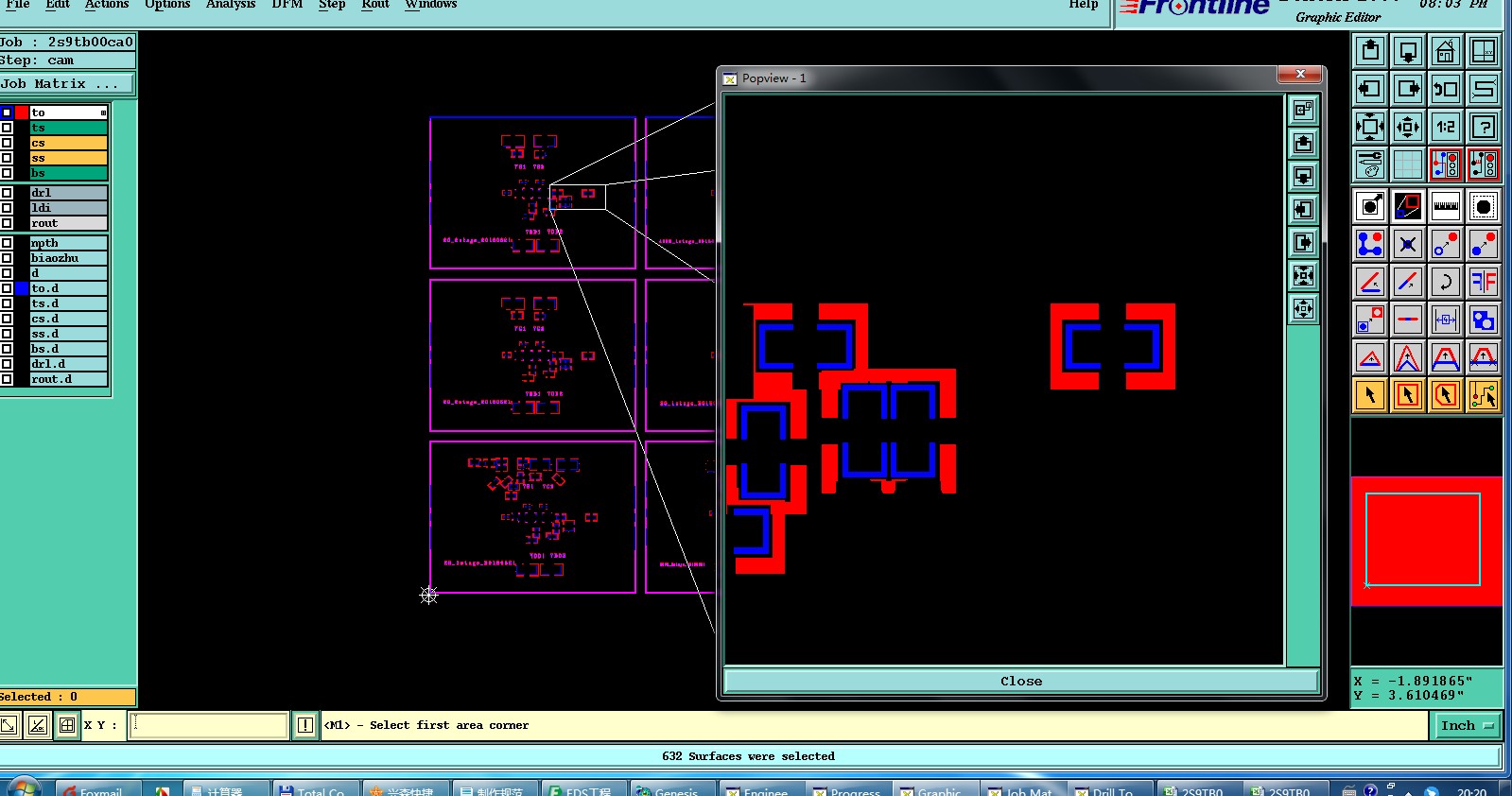This screenshot has height=796, width=1512.
Task: Click the X delete feature icon
Action: 1408,244
